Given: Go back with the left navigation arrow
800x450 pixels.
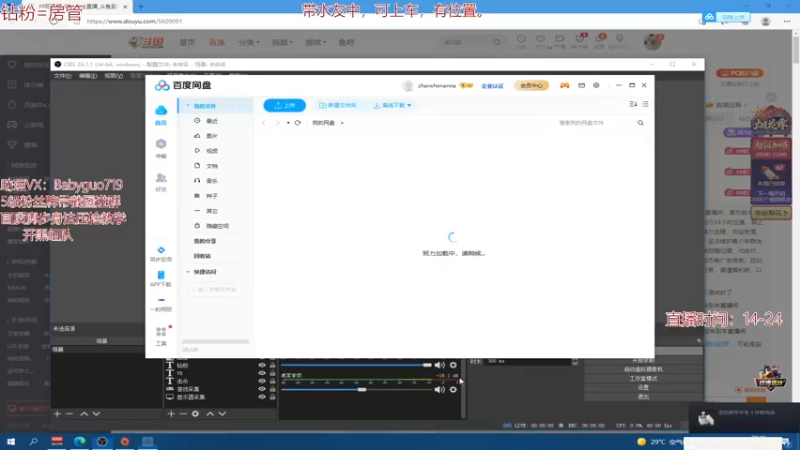Looking at the screenshot, I should pyautogui.click(x=264, y=122).
